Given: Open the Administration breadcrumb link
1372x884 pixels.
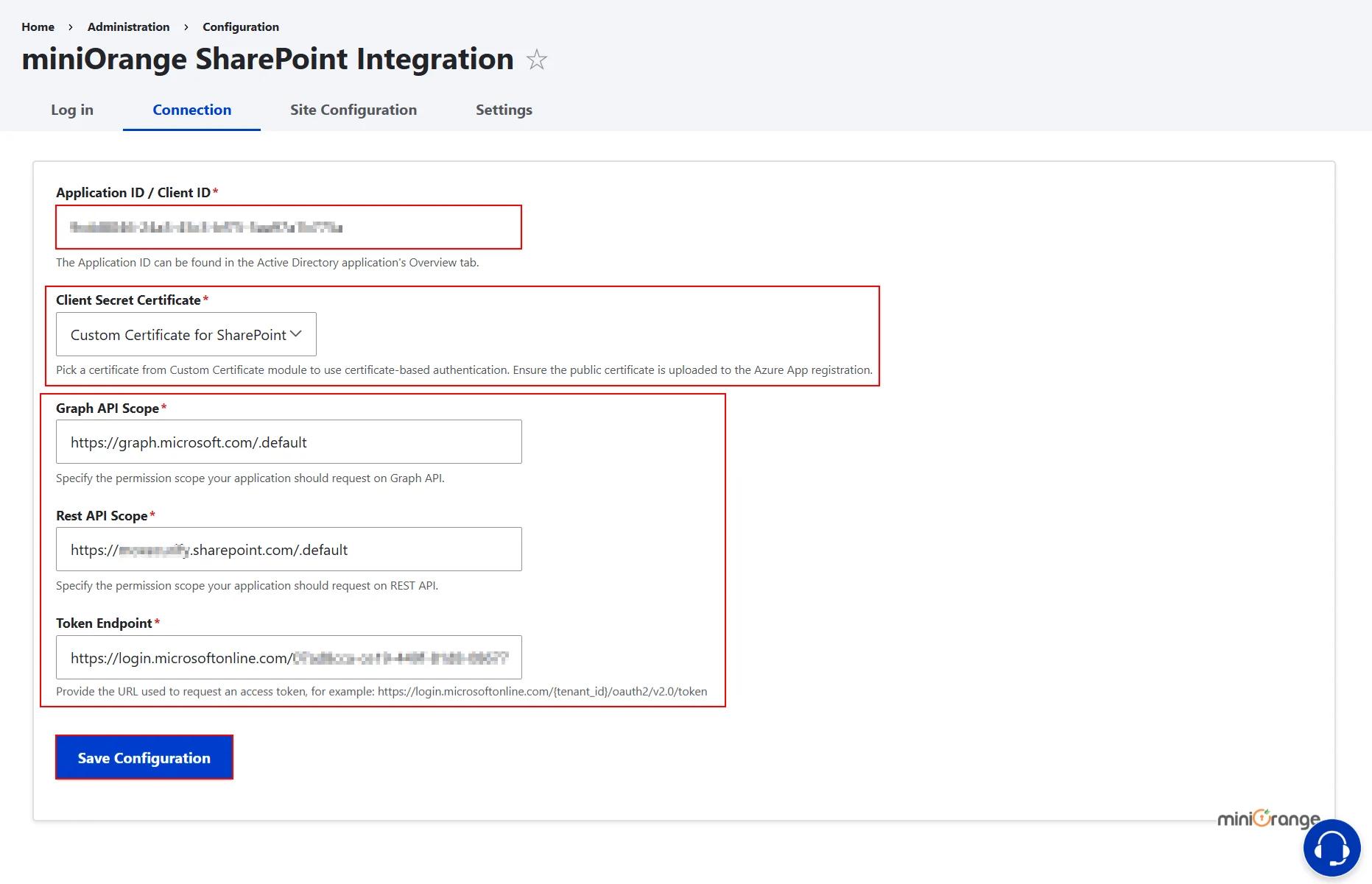Looking at the screenshot, I should pyautogui.click(x=128, y=26).
